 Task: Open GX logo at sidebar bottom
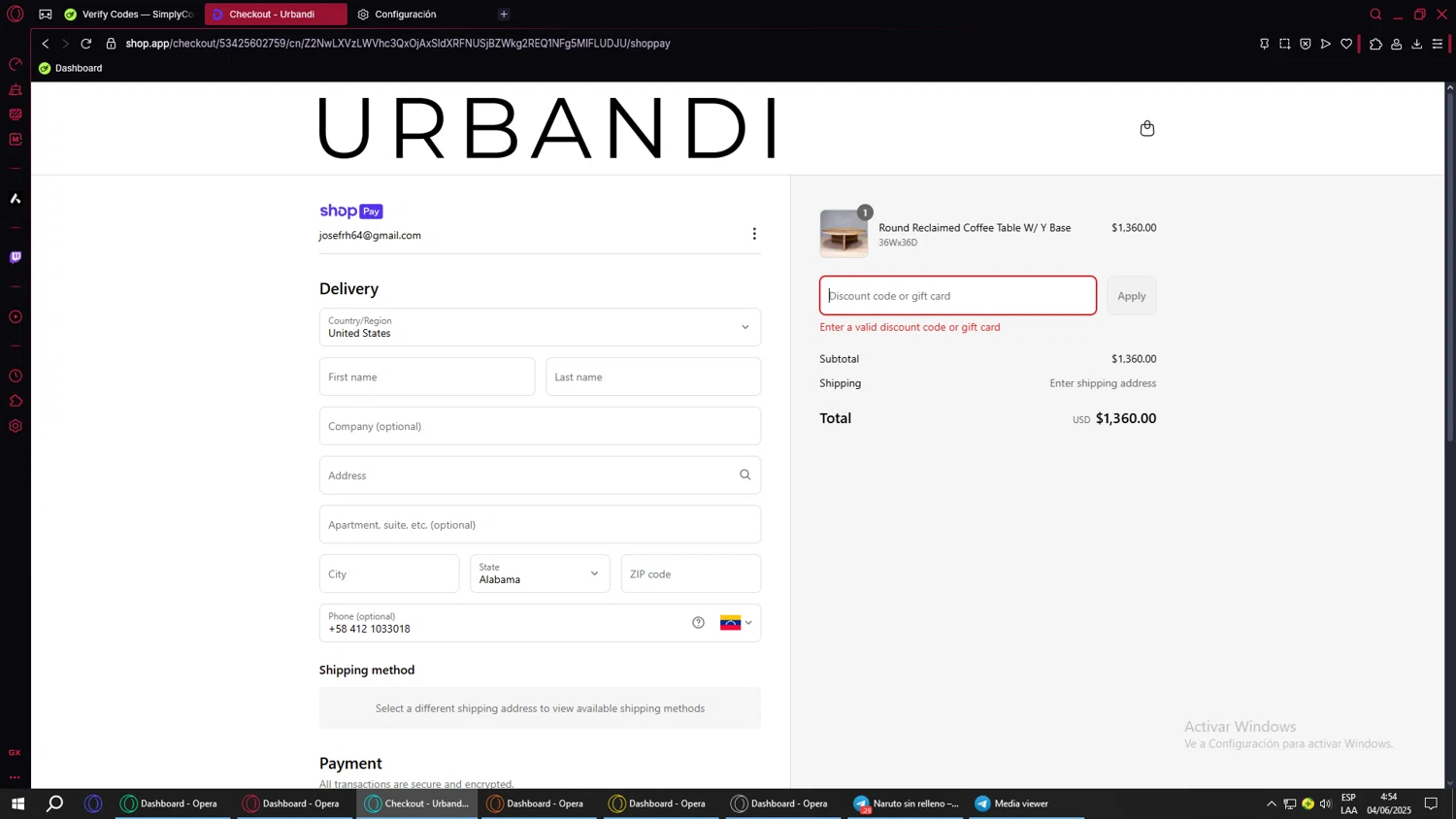click(16, 753)
